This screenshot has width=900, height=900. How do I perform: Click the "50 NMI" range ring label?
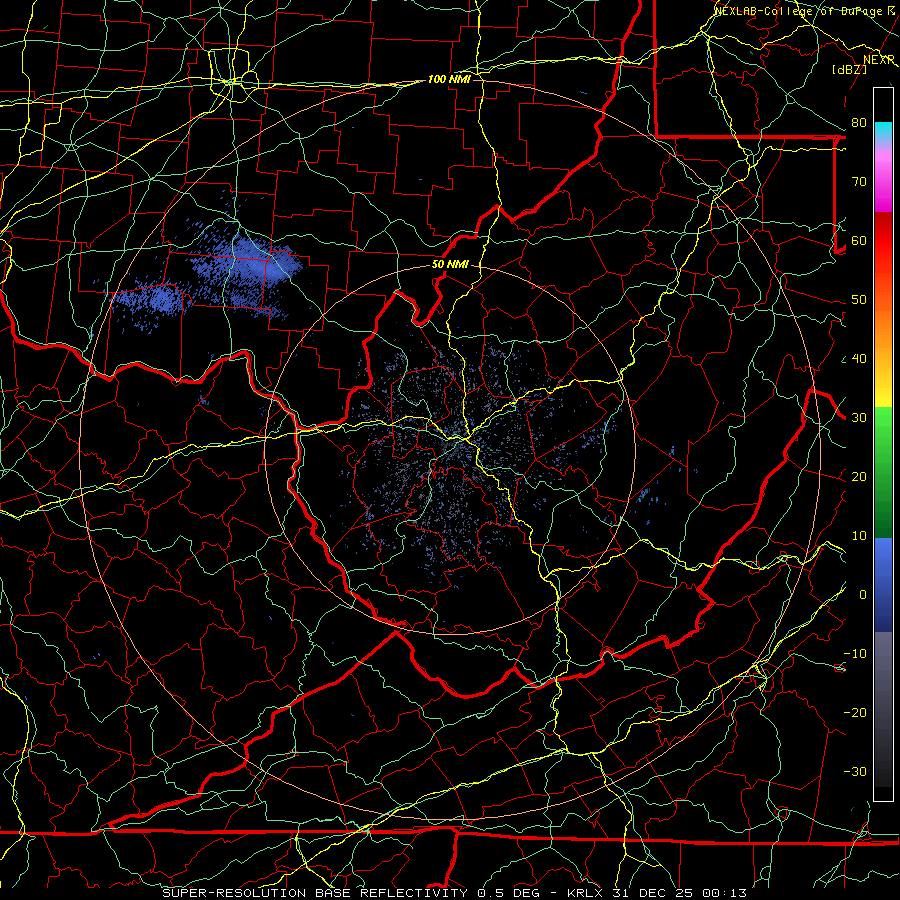[450, 265]
